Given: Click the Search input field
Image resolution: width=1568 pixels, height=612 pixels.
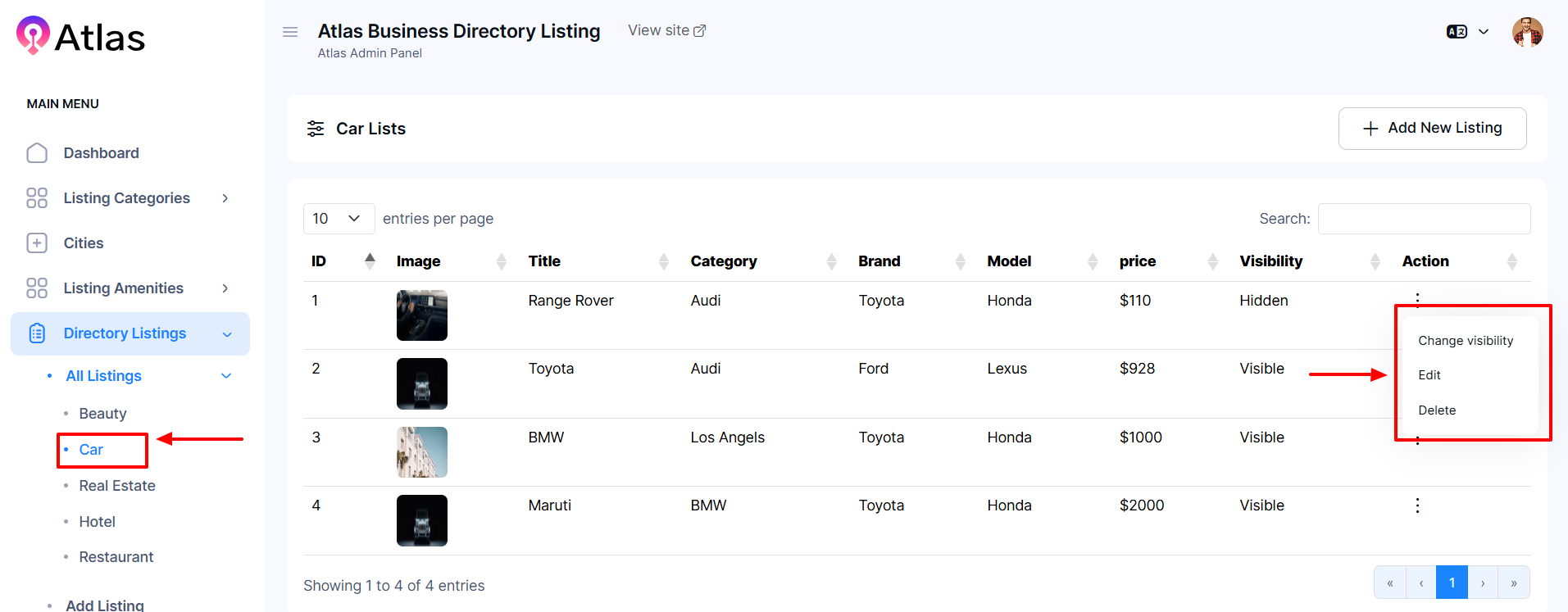Looking at the screenshot, I should pos(1423,219).
